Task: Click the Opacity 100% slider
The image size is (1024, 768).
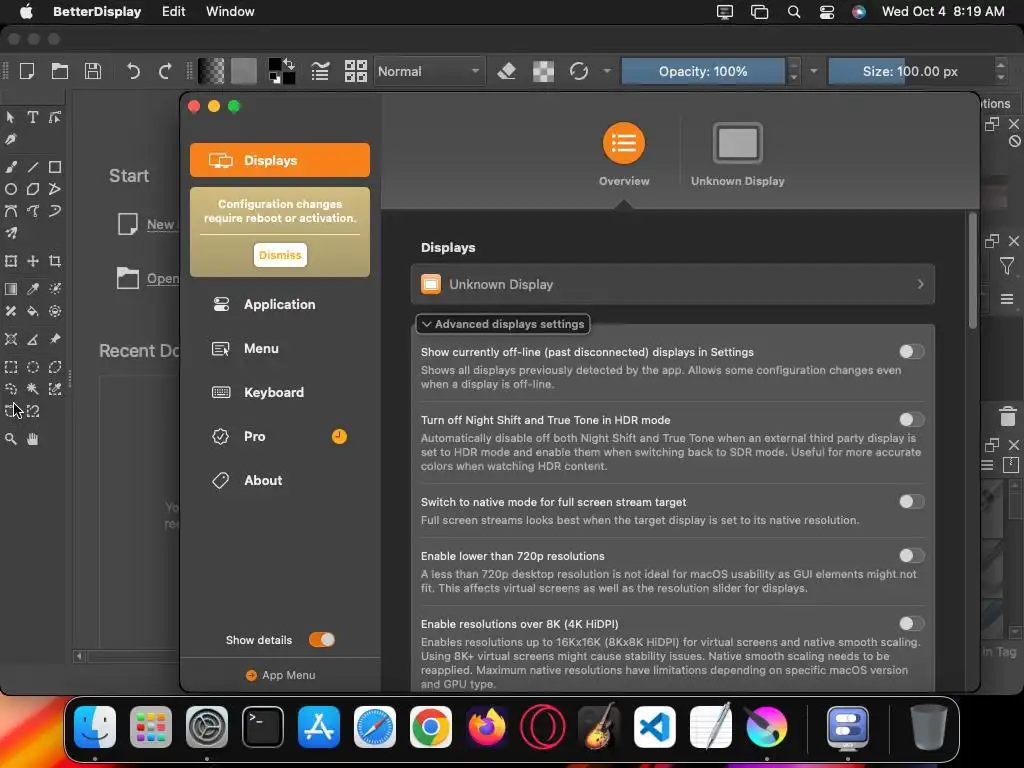Action: [x=703, y=71]
